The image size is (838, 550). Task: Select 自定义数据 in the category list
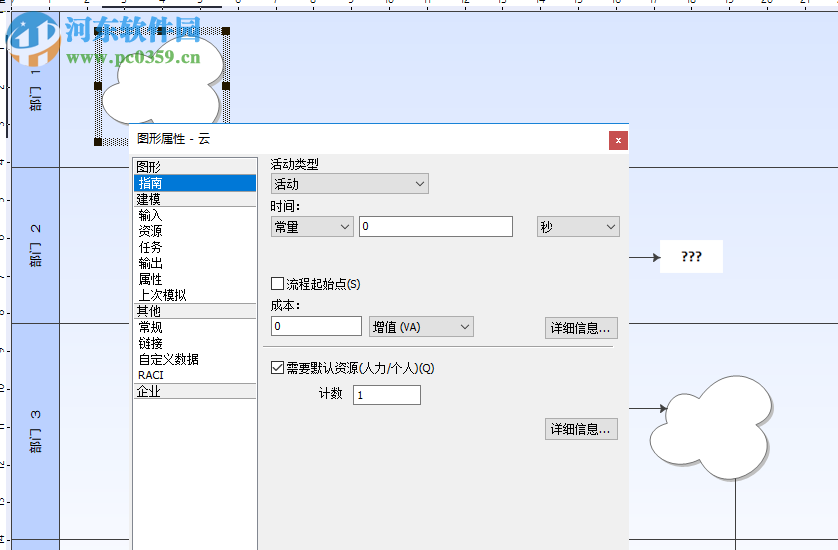(195, 359)
